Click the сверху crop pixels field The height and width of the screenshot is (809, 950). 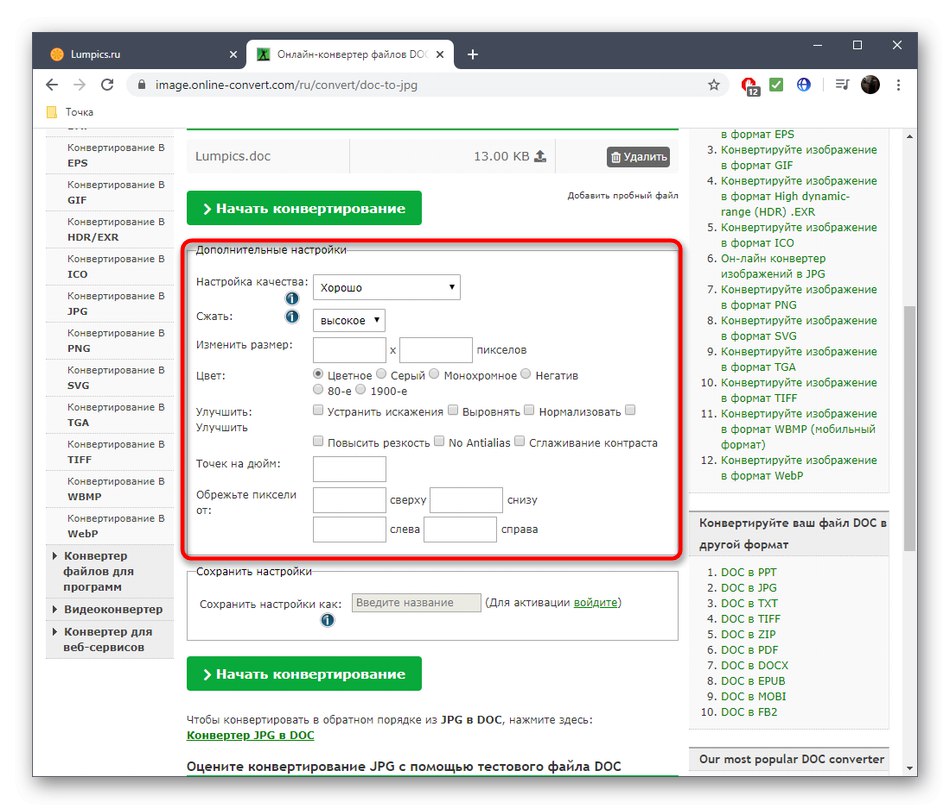click(x=350, y=500)
